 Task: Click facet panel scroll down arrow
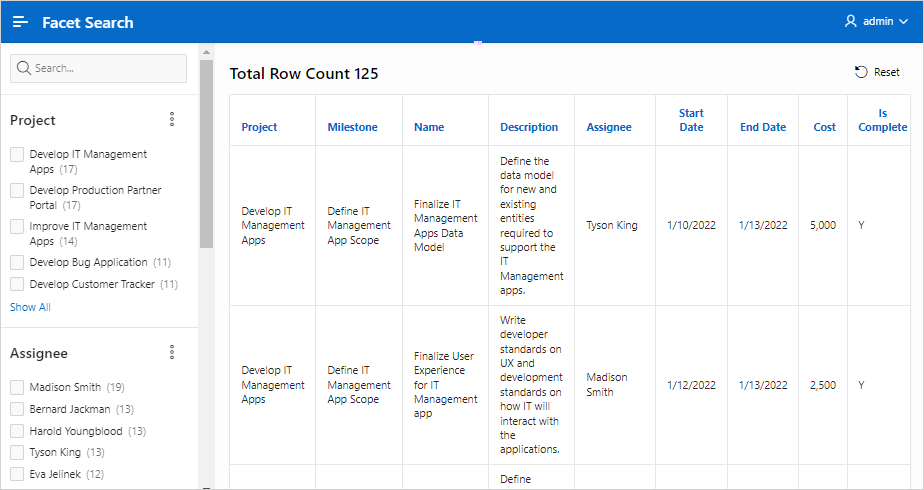coord(206,486)
